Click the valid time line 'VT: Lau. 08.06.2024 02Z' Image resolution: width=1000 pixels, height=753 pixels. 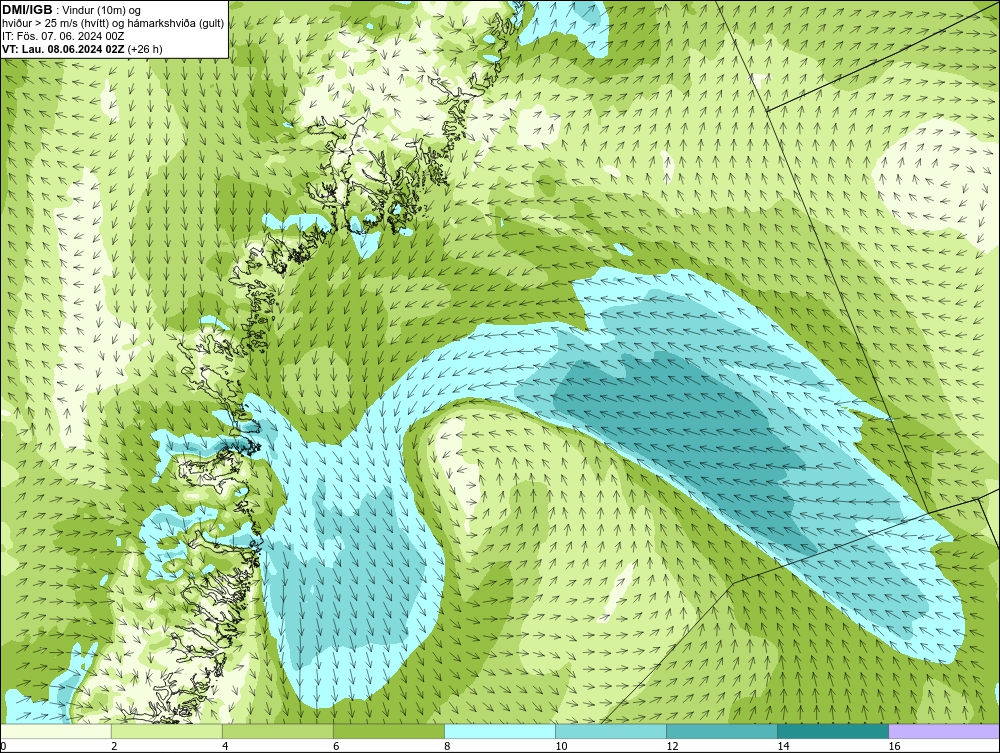(x=64, y=49)
